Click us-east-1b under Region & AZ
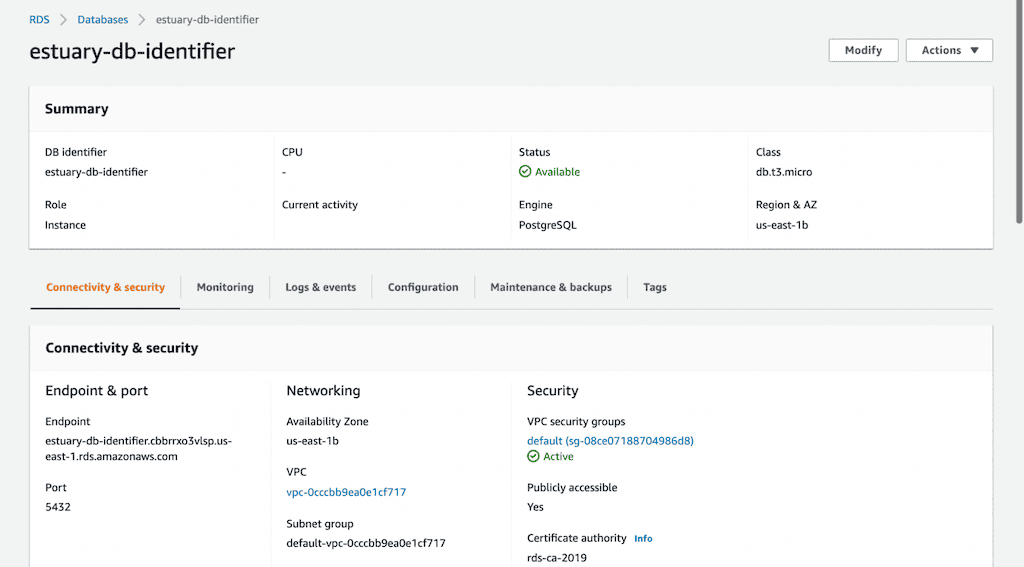This screenshot has height=567, width=1024. coord(782,225)
